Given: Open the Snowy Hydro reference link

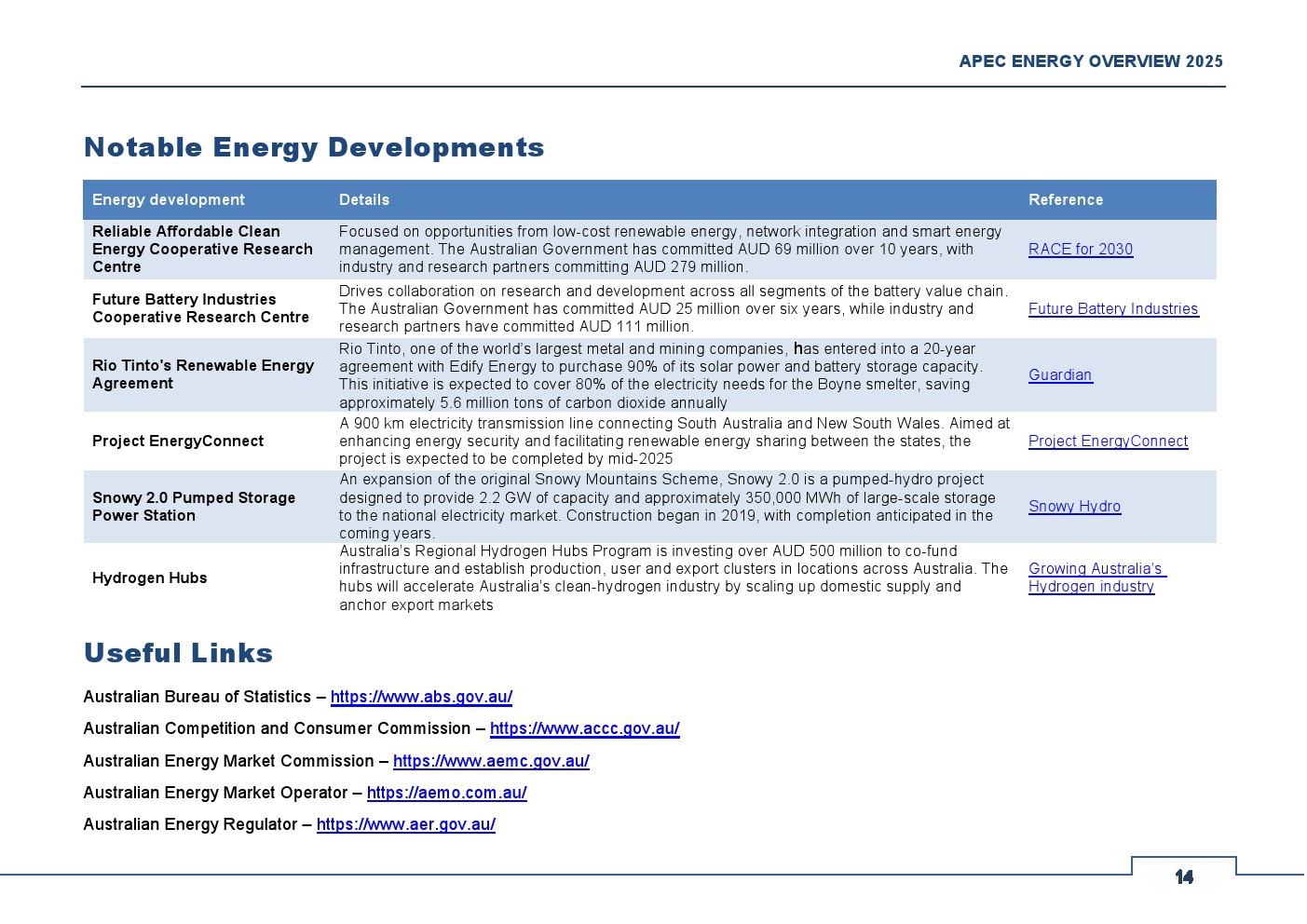Looking at the screenshot, I should 1074,507.
